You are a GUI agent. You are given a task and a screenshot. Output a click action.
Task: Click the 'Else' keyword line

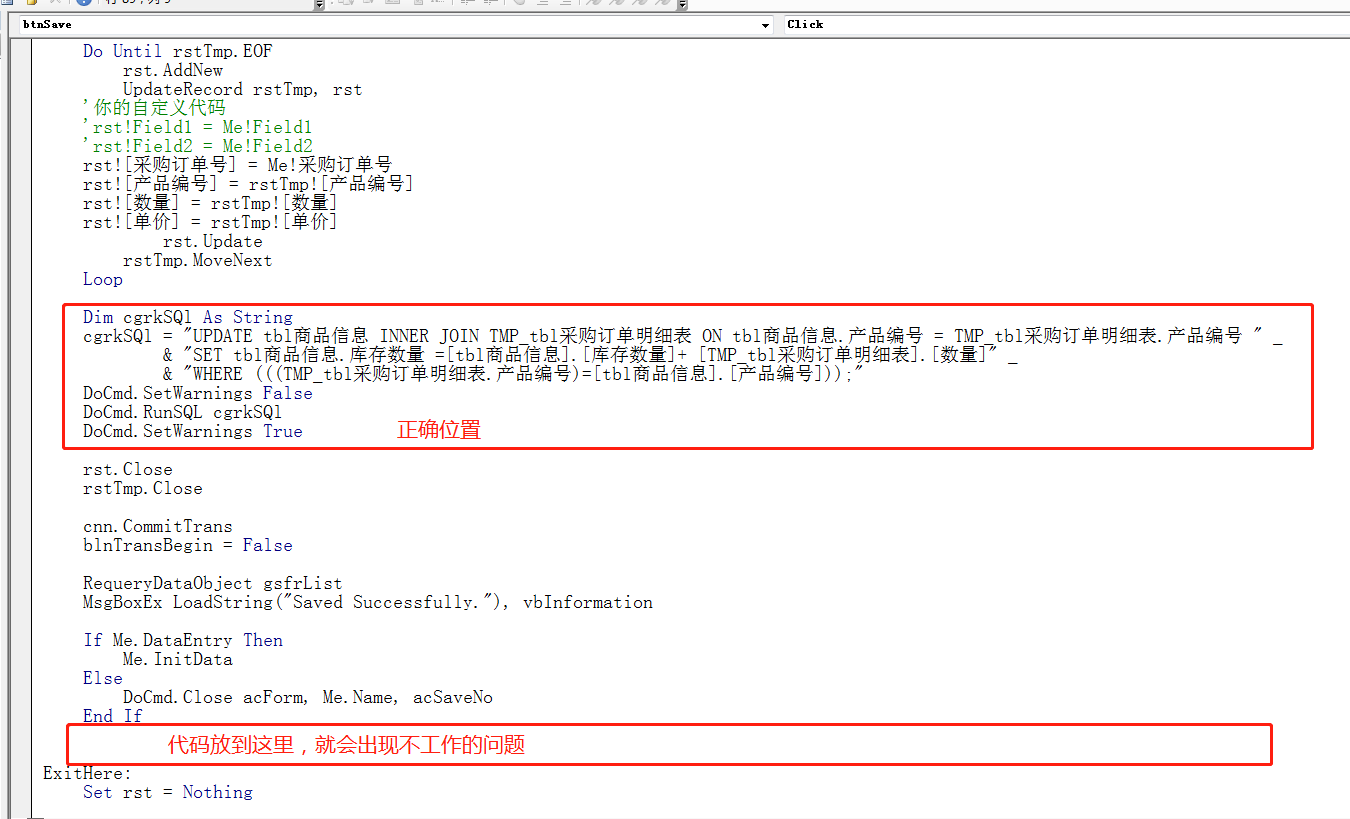tap(103, 678)
